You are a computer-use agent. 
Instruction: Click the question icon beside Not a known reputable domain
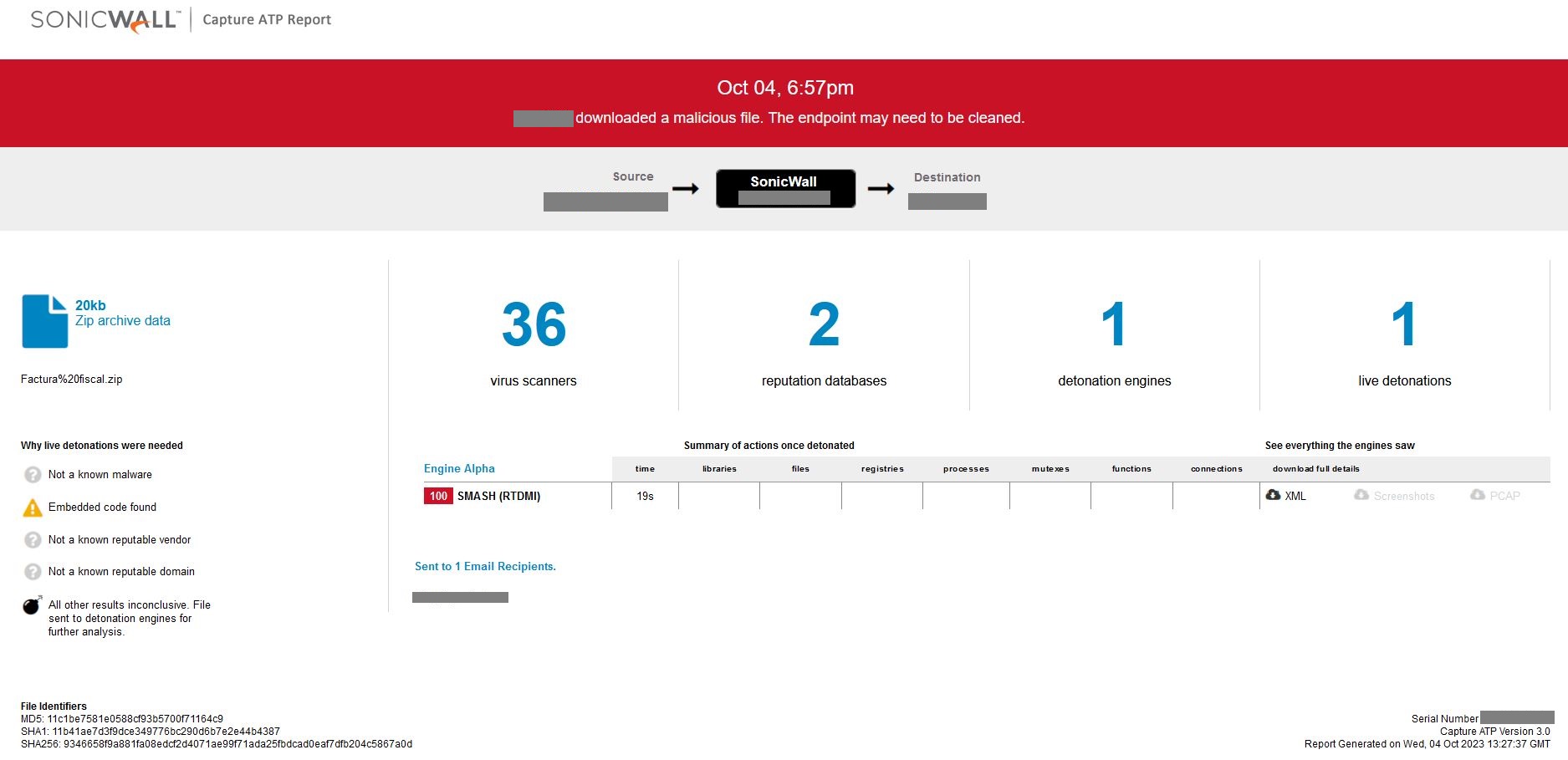coord(33,572)
